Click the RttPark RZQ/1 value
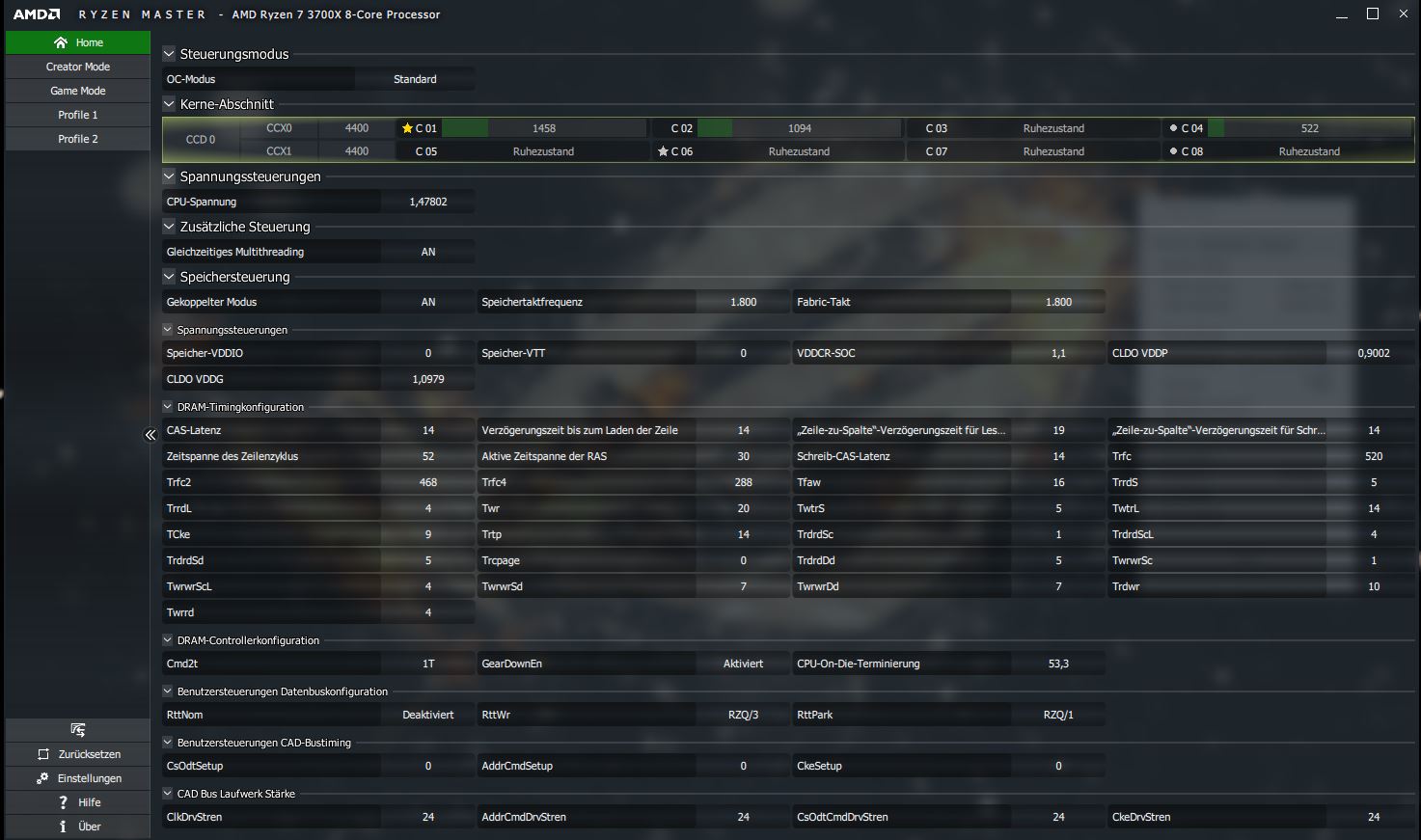 [x=1058, y=715]
